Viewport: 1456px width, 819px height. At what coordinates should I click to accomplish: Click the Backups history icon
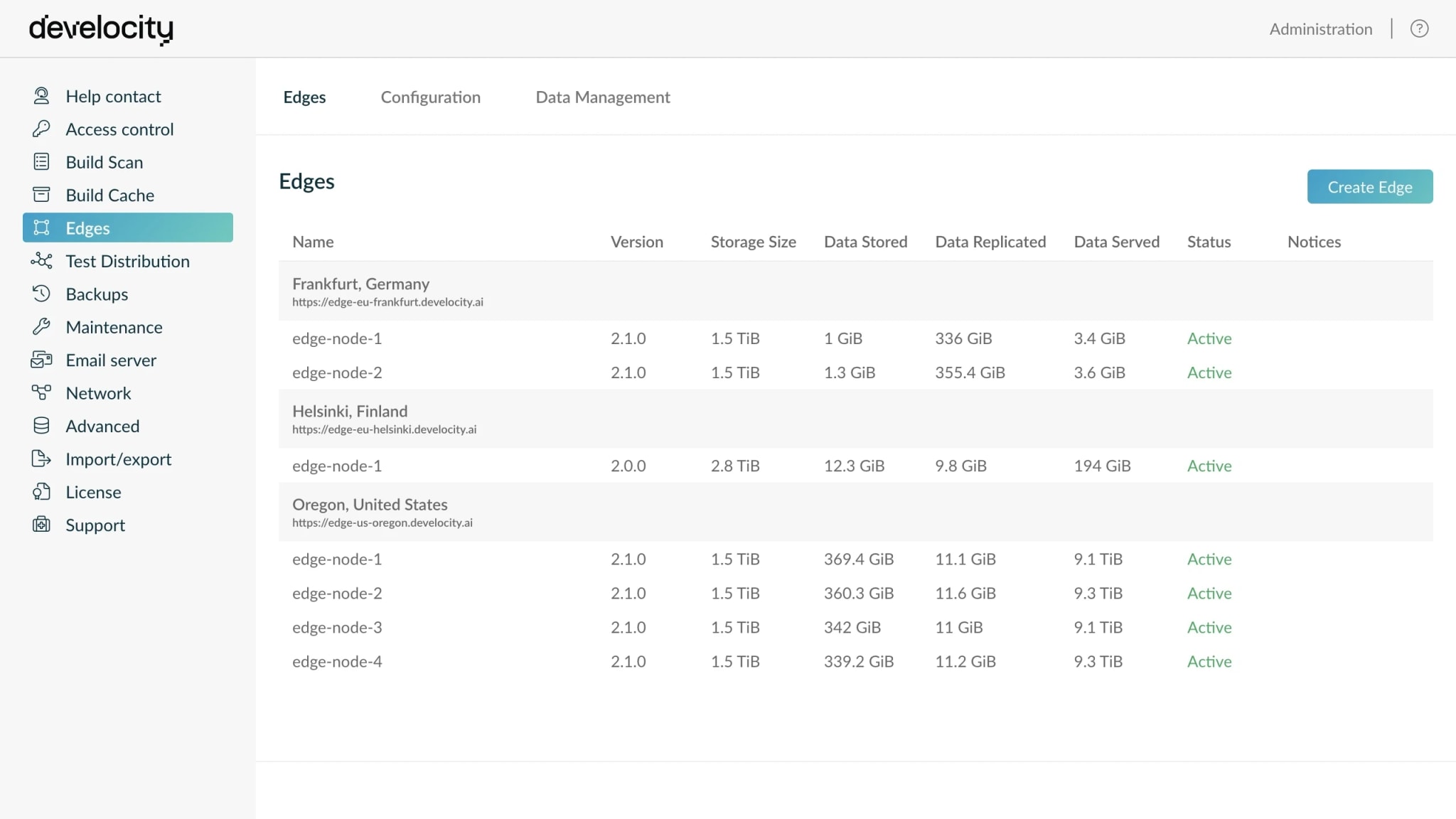41,294
